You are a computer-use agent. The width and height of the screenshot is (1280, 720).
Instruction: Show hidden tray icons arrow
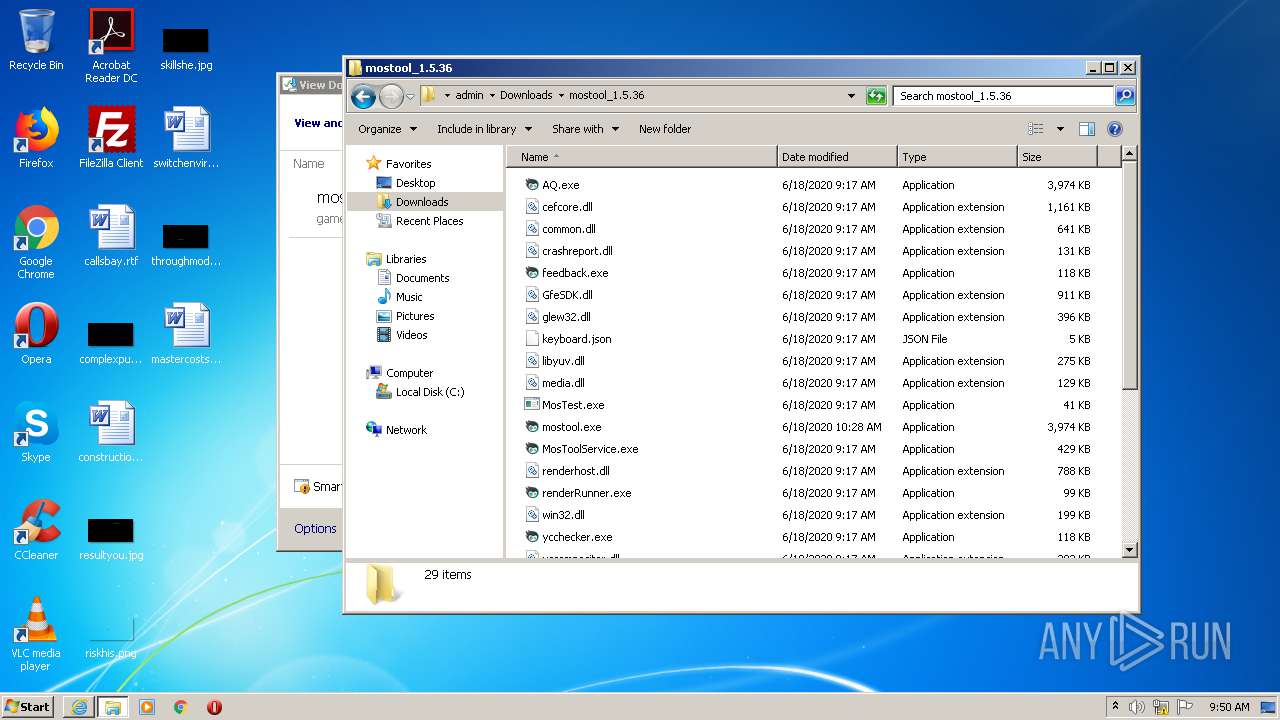pyautogui.click(x=1115, y=707)
